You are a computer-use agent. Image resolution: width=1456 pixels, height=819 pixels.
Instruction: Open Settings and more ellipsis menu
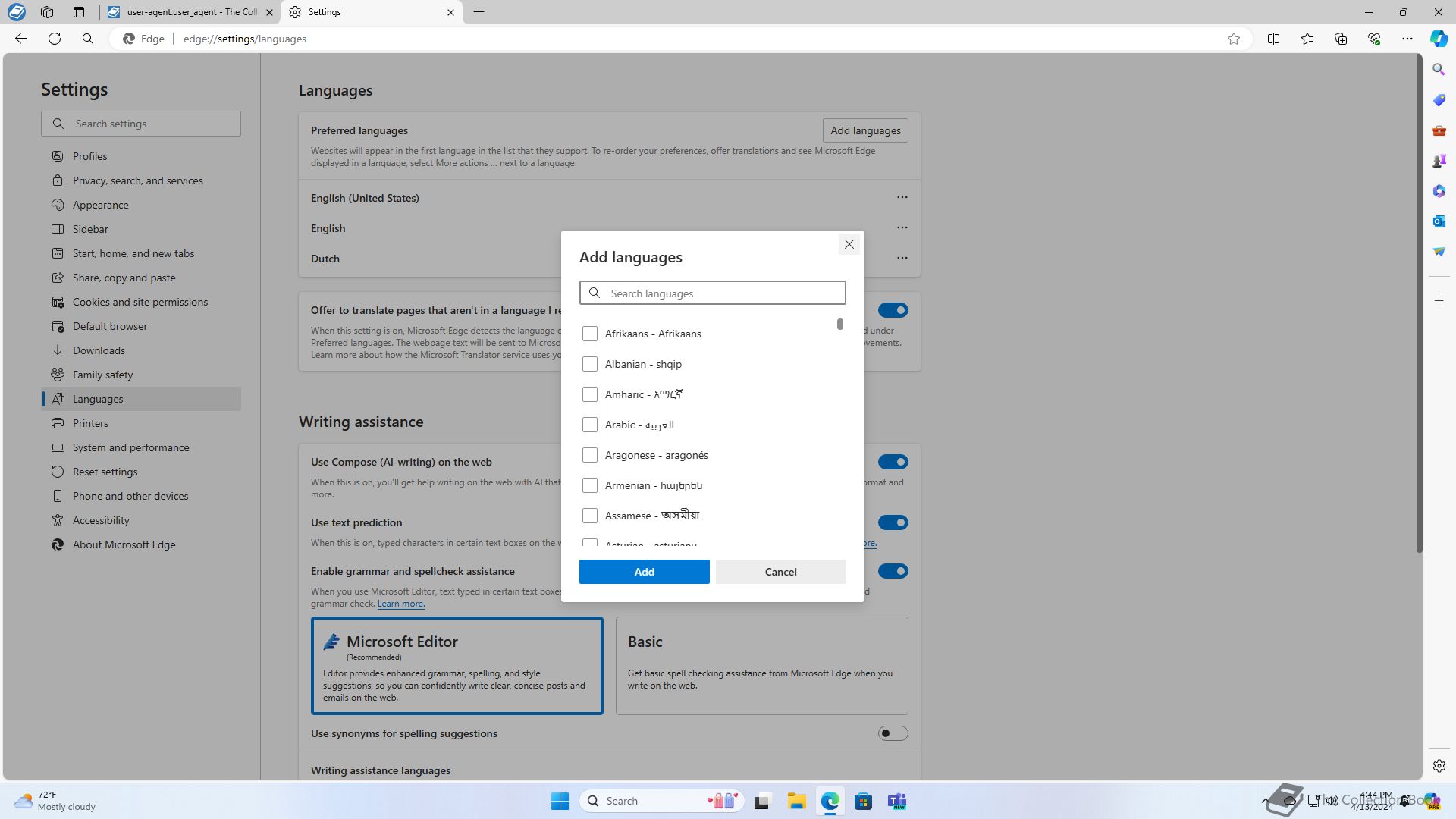point(1407,39)
